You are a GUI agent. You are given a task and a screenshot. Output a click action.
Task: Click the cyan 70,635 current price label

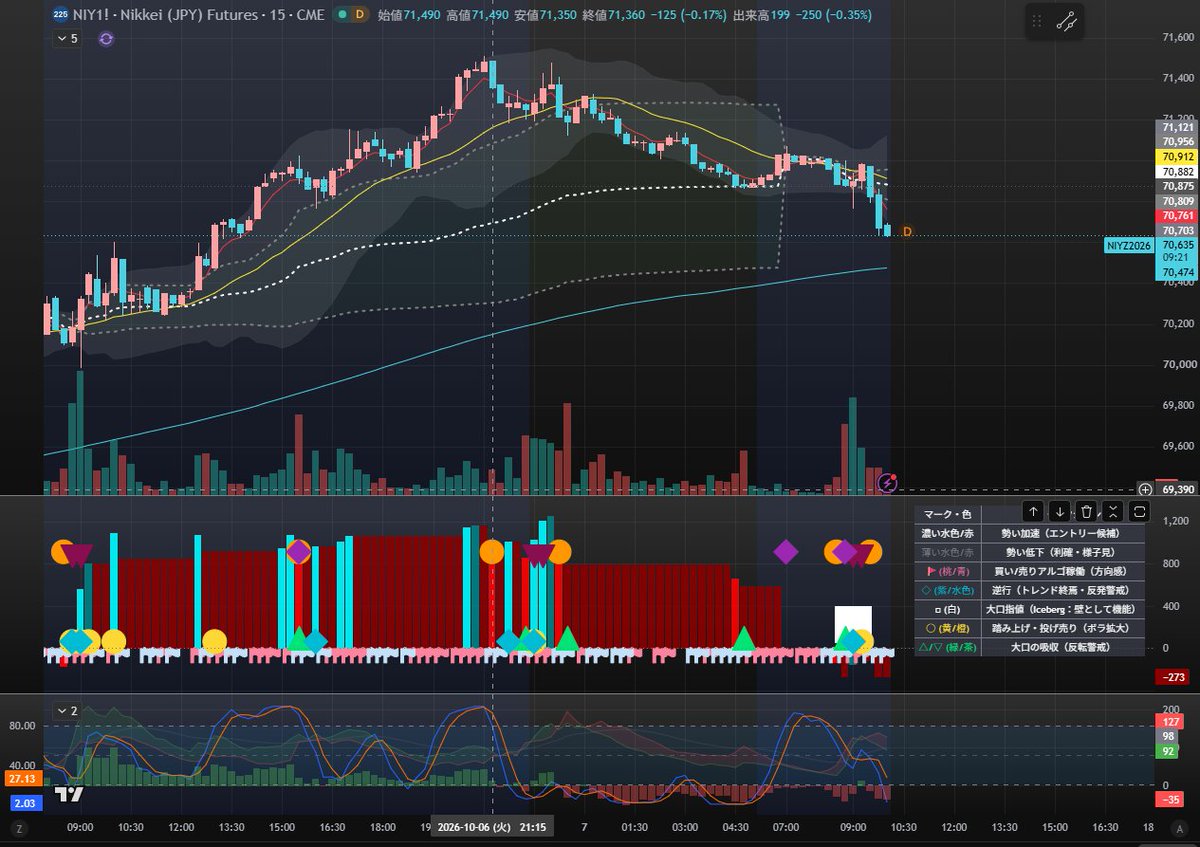tap(1176, 245)
